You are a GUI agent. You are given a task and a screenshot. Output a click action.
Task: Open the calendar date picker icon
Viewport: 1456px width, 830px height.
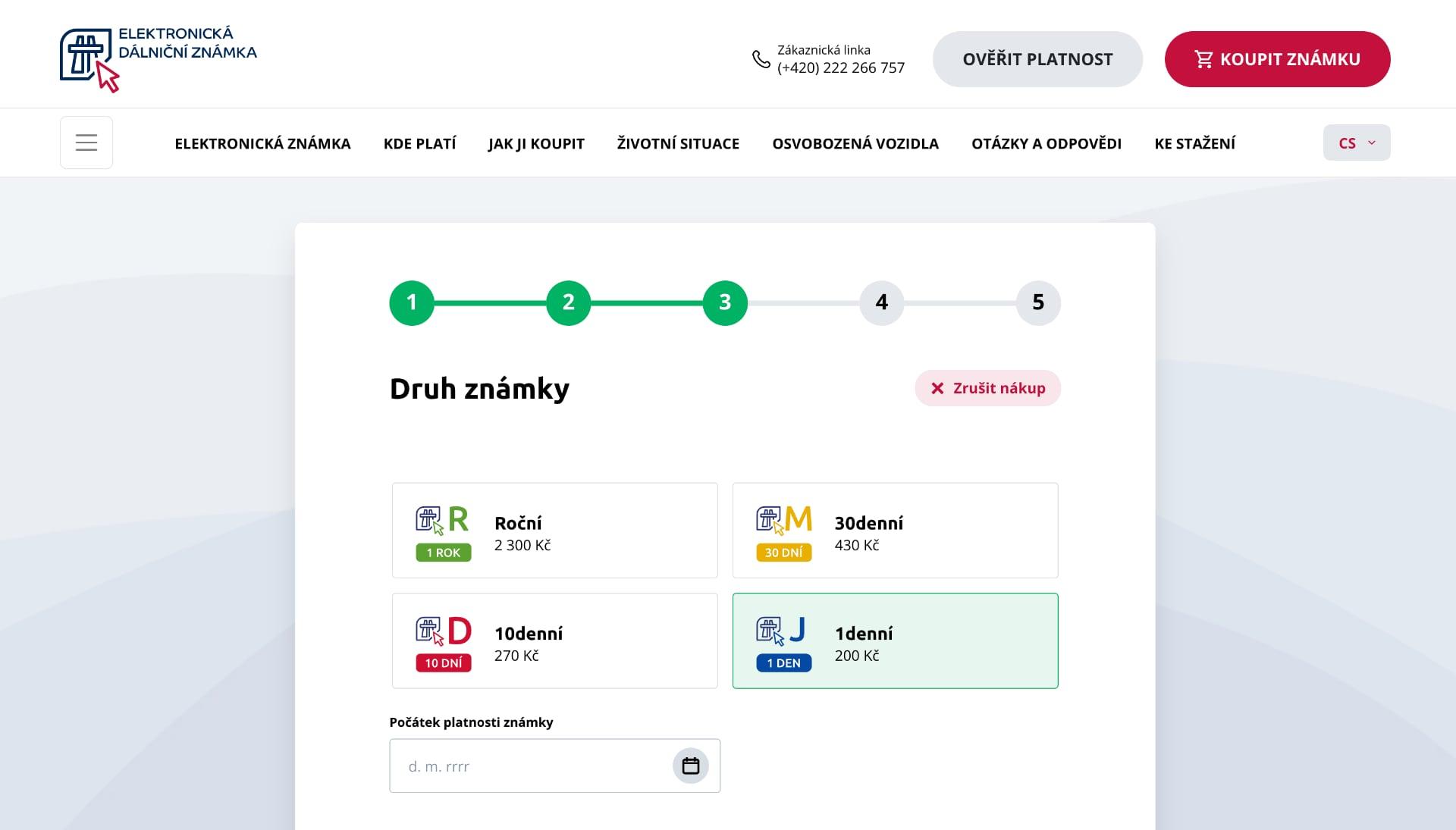coord(690,766)
